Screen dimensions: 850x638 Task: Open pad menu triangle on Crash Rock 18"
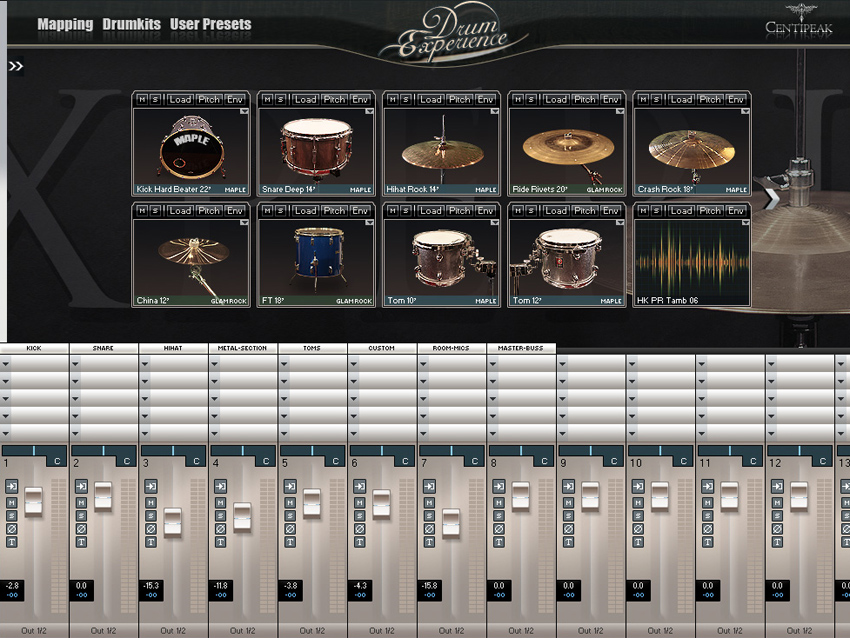tap(745, 112)
